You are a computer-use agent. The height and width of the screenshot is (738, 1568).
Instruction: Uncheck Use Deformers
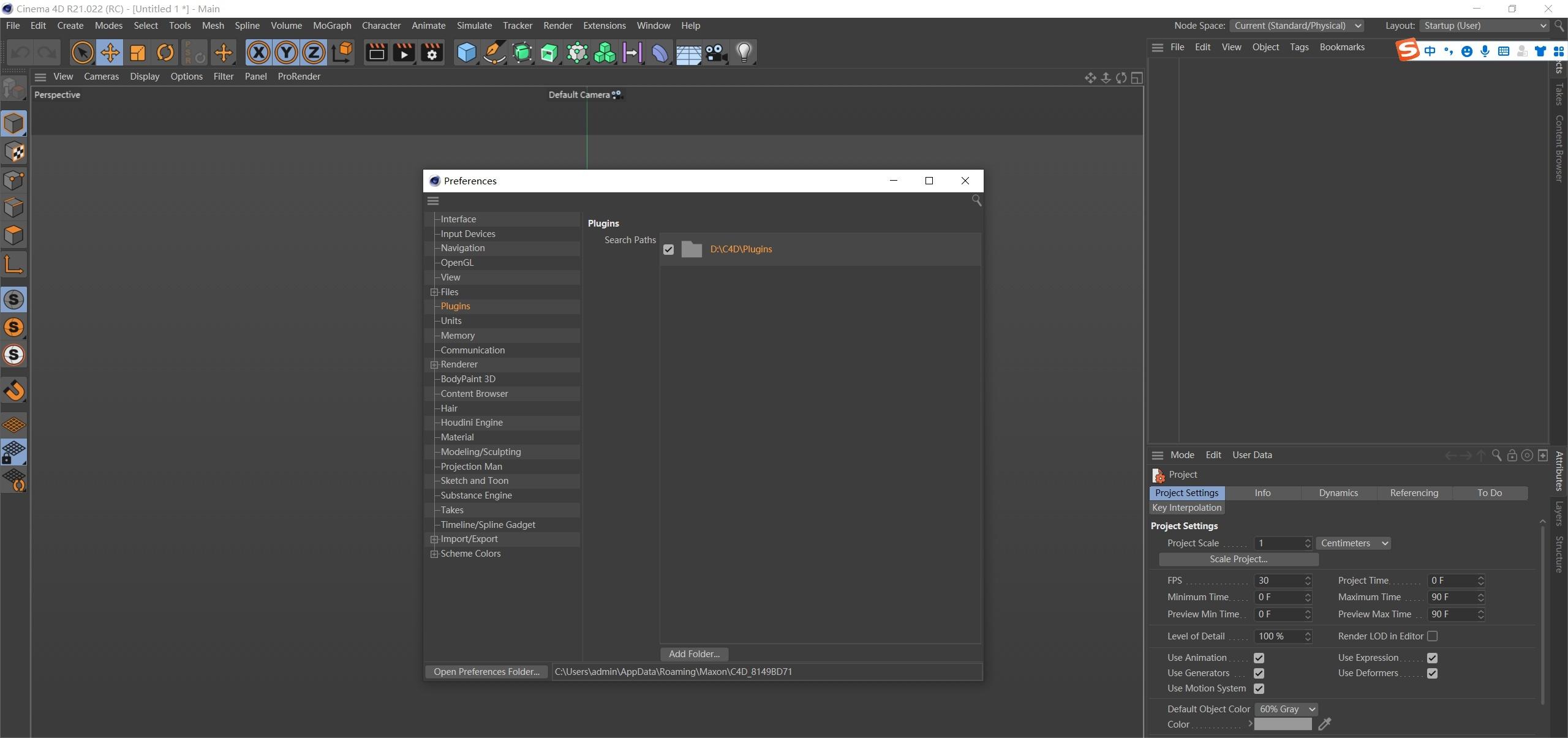coord(1432,673)
